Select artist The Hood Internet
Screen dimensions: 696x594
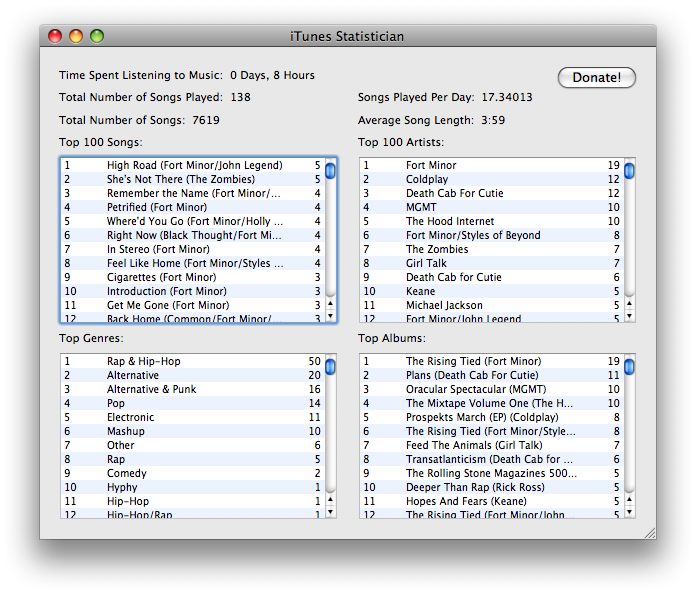coord(492,221)
